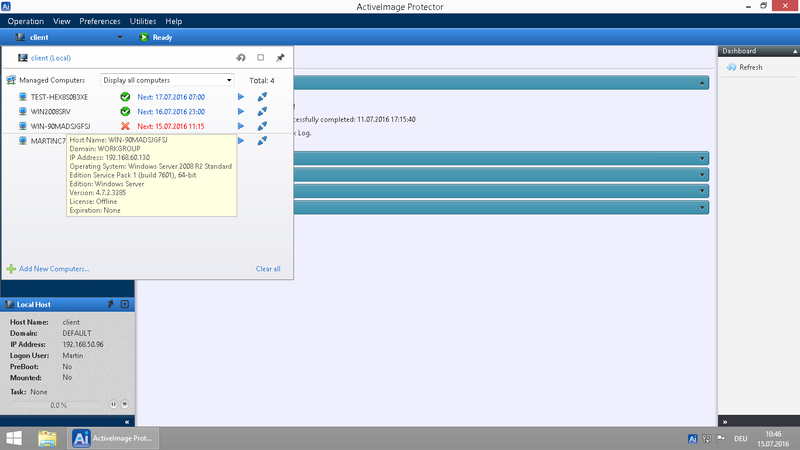Start backup on TEST-HEX8S0B3XE with play arrow
The image size is (800, 450).
pos(241,96)
